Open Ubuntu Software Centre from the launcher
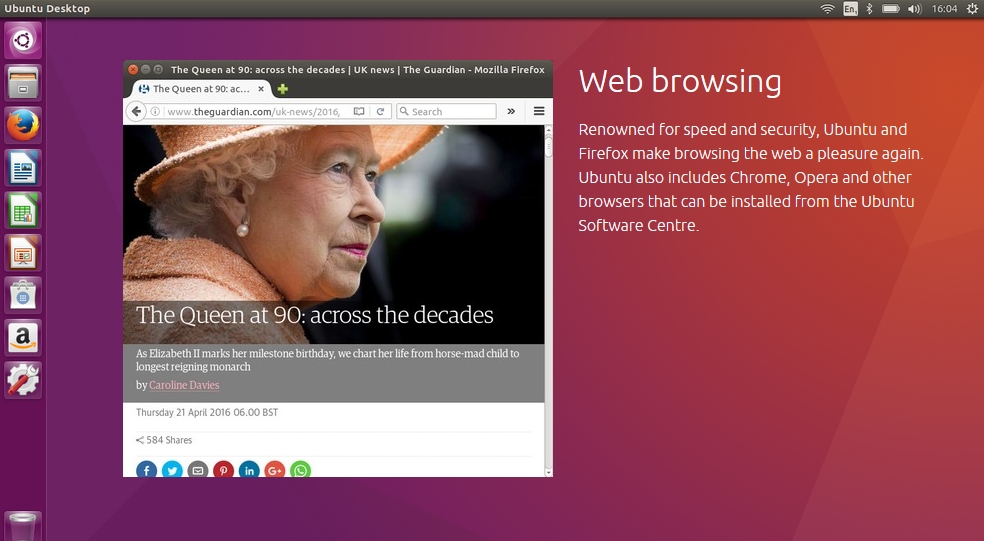 tap(23, 295)
